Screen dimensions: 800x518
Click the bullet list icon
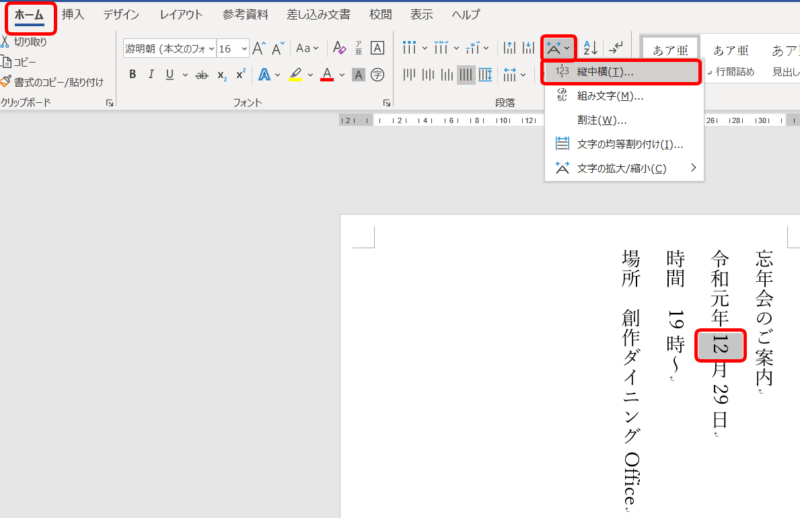409,48
